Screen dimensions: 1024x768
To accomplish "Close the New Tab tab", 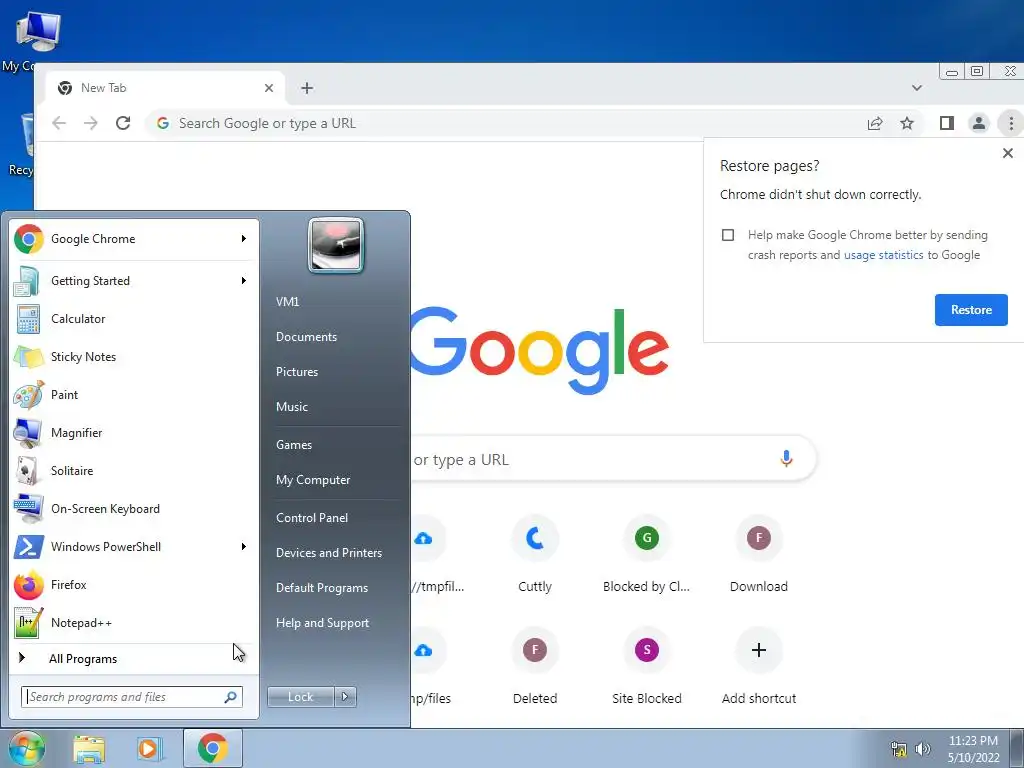I will point(268,88).
